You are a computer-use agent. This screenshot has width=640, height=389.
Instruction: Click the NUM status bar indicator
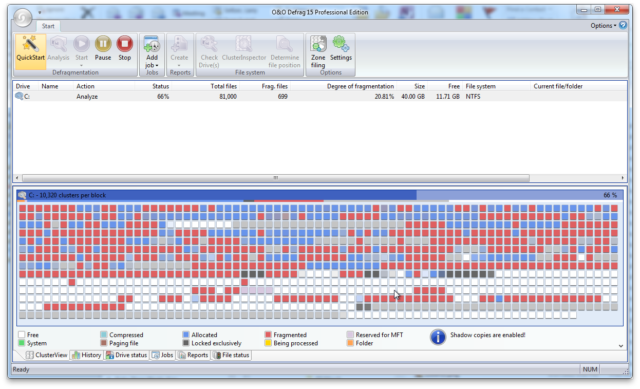pos(590,369)
